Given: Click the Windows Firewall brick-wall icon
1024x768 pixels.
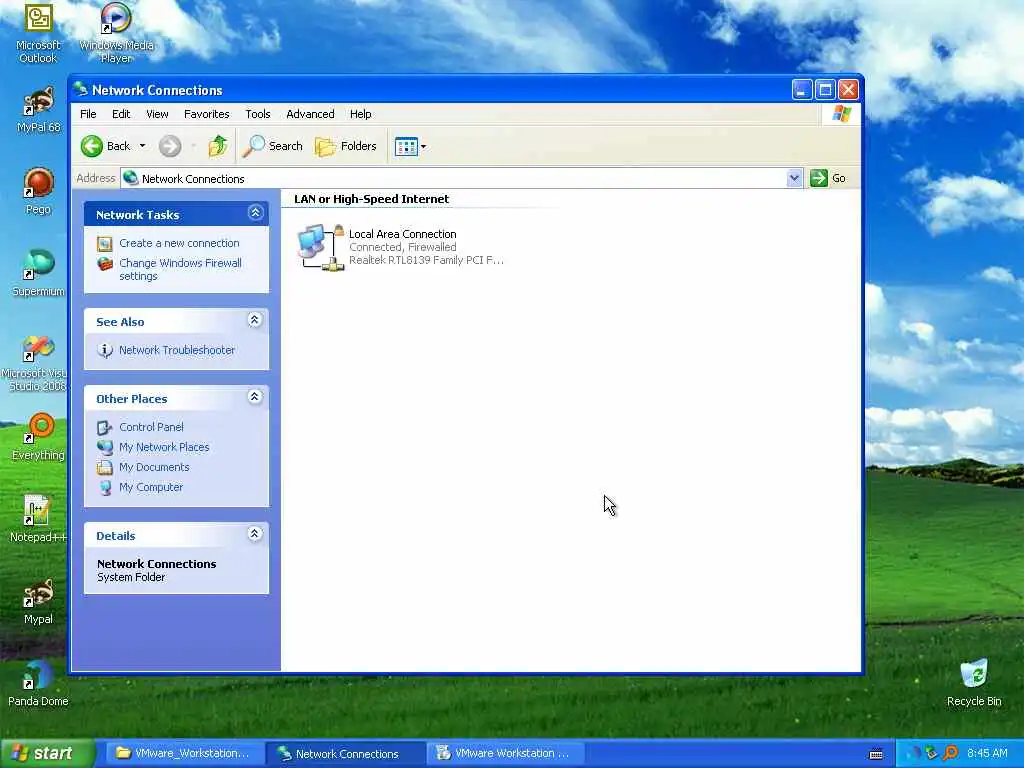Looking at the screenshot, I should coord(104,264).
